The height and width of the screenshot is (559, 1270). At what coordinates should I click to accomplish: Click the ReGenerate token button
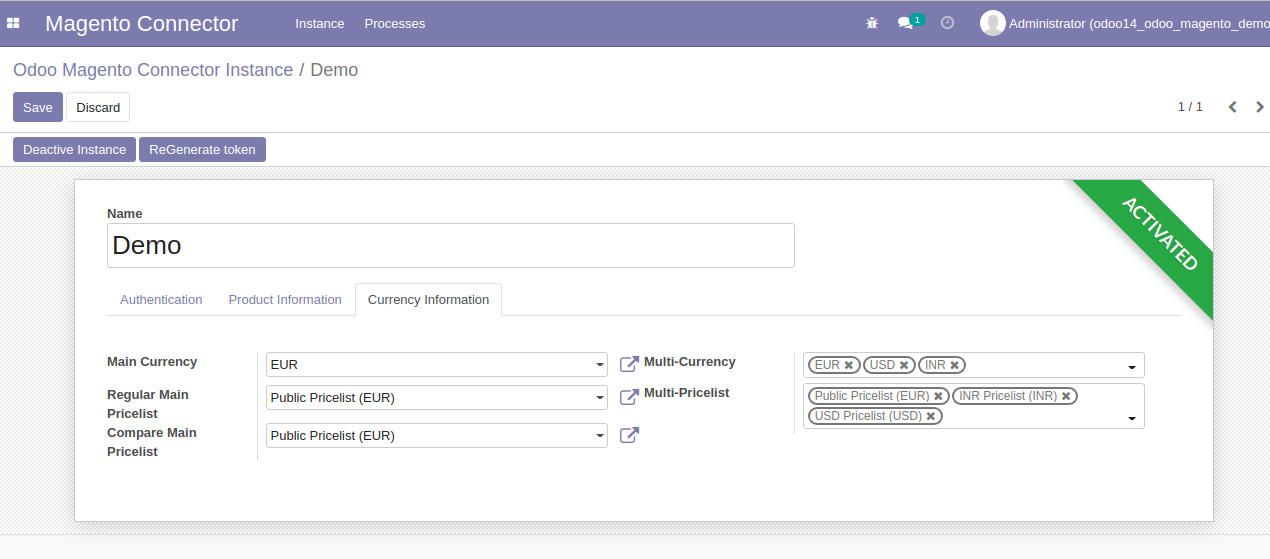202,149
